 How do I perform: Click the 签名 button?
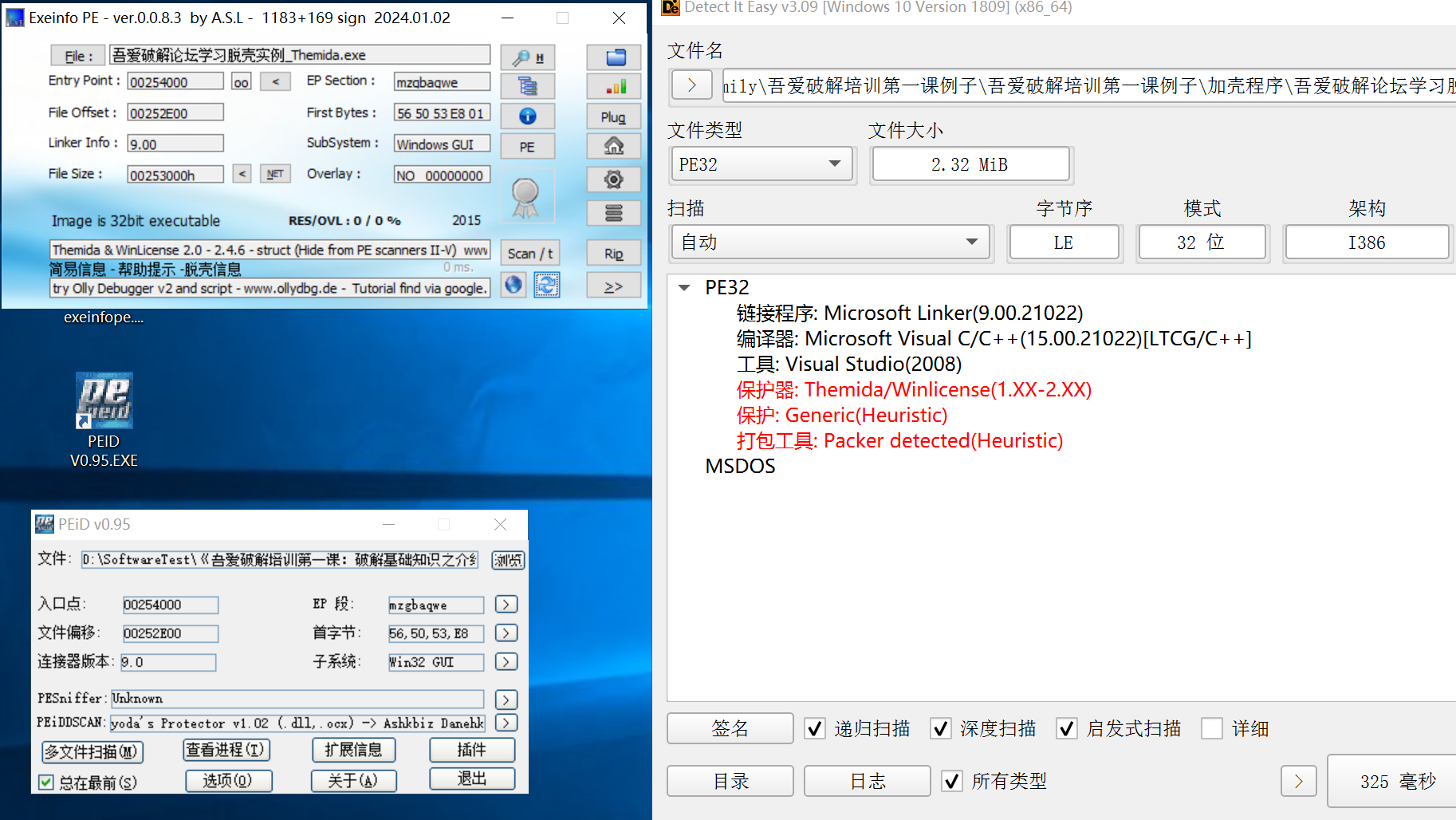point(730,728)
